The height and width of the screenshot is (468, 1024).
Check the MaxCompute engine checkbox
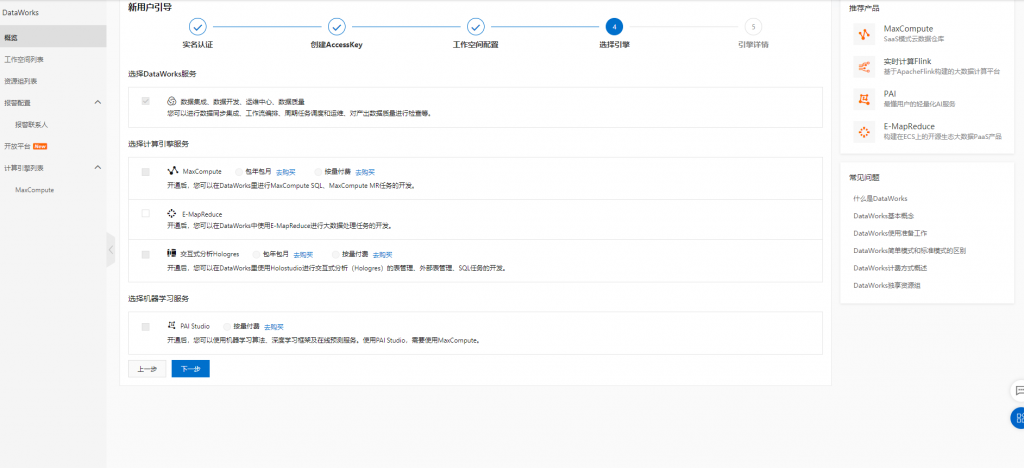pyautogui.click(x=146, y=172)
